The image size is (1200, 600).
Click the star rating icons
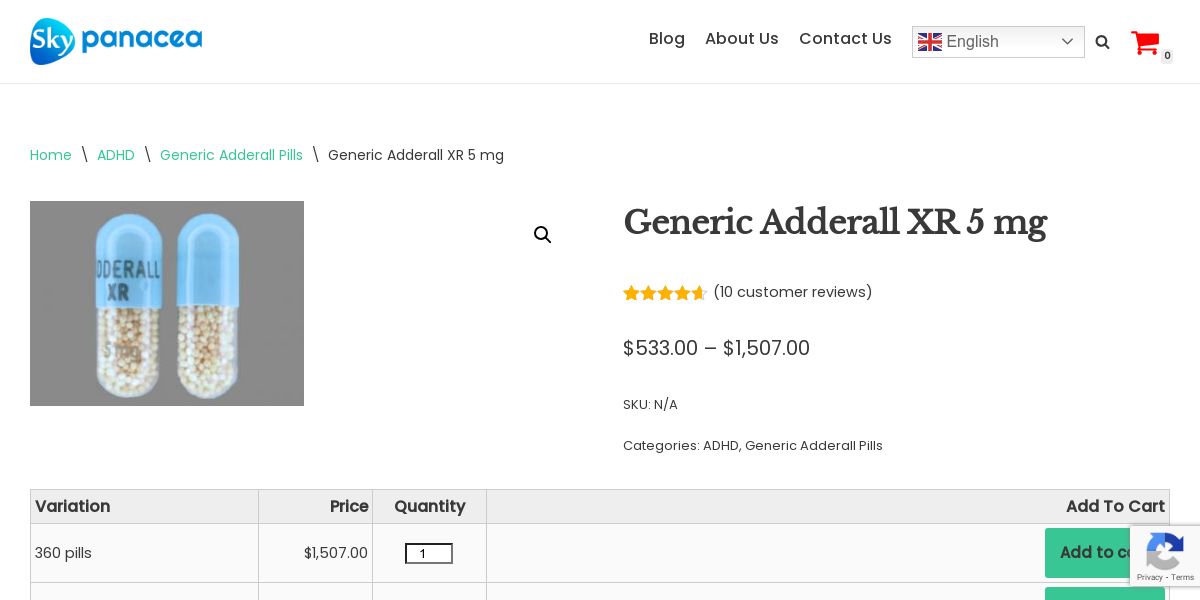click(665, 293)
